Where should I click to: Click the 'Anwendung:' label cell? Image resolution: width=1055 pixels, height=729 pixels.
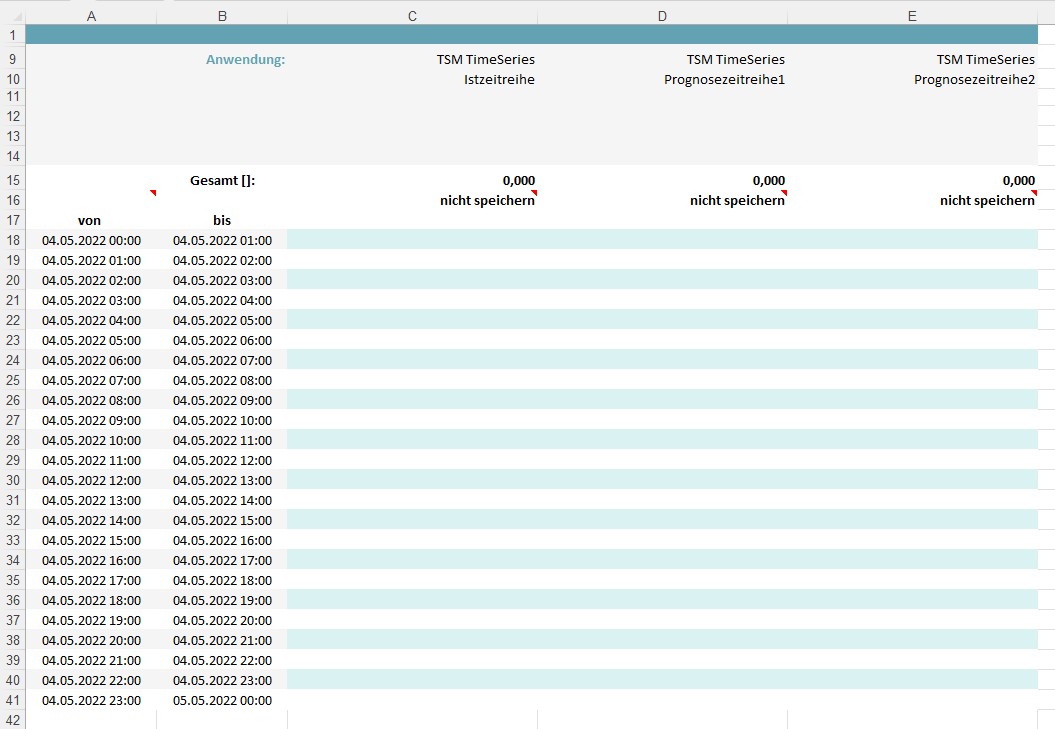[x=245, y=60]
